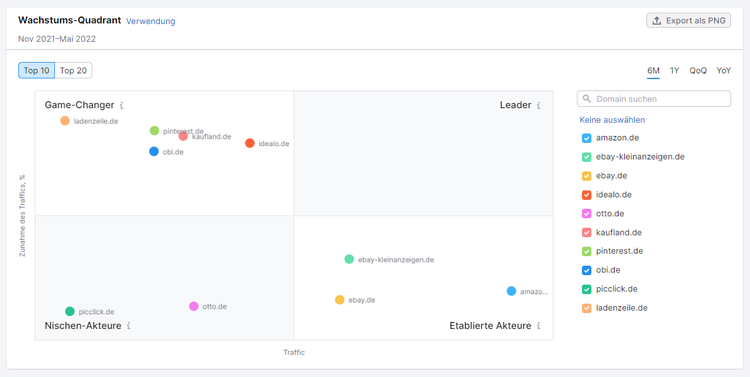750x377 pixels.
Task: Uncheck the ladenzeile.de checkbox
Action: click(587, 308)
